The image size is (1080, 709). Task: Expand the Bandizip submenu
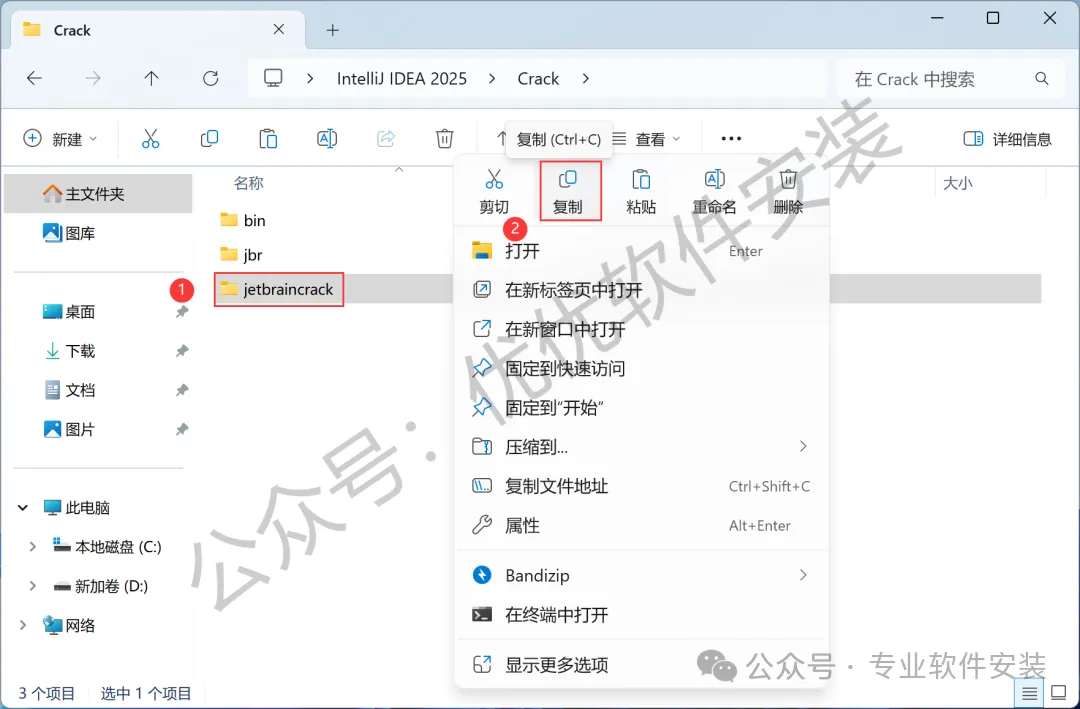802,575
